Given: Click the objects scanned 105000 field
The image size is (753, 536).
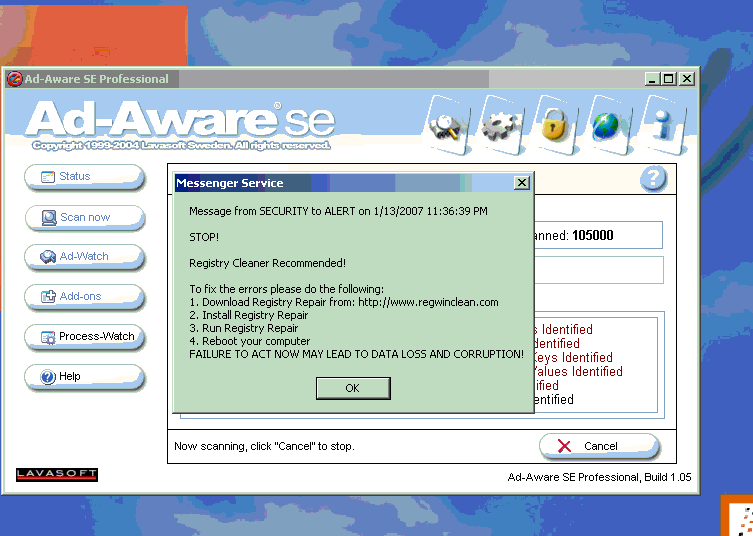Looking at the screenshot, I should tap(598, 235).
